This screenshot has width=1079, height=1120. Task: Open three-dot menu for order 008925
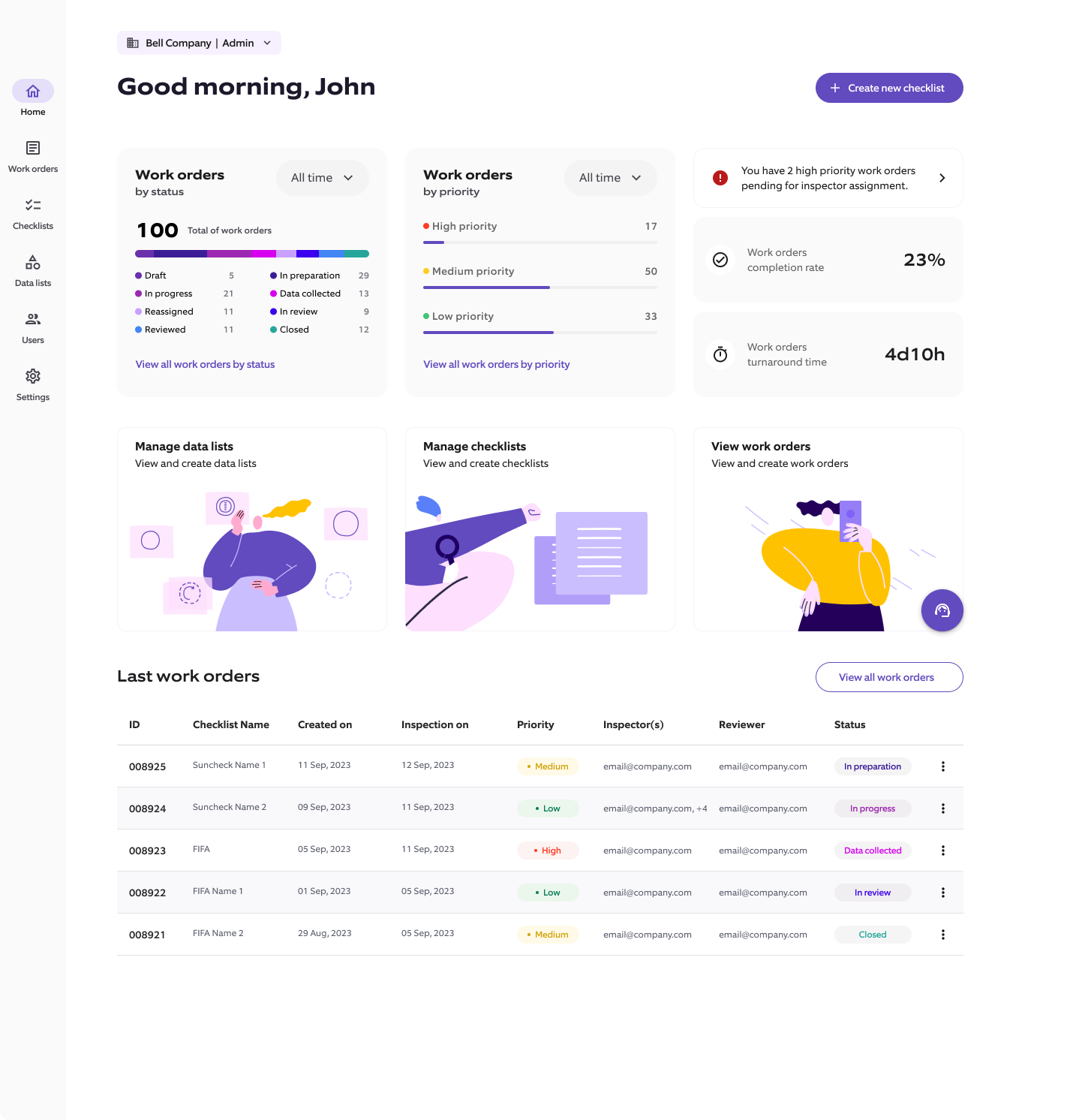(x=942, y=766)
